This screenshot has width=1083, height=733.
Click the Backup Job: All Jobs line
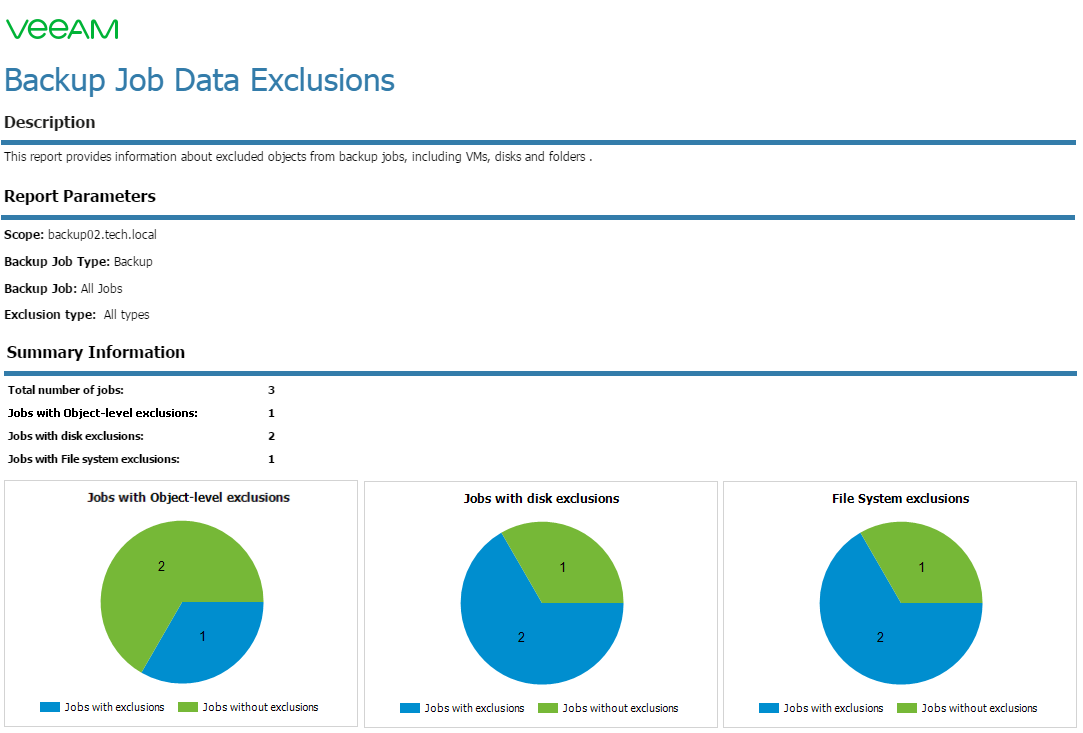63,289
